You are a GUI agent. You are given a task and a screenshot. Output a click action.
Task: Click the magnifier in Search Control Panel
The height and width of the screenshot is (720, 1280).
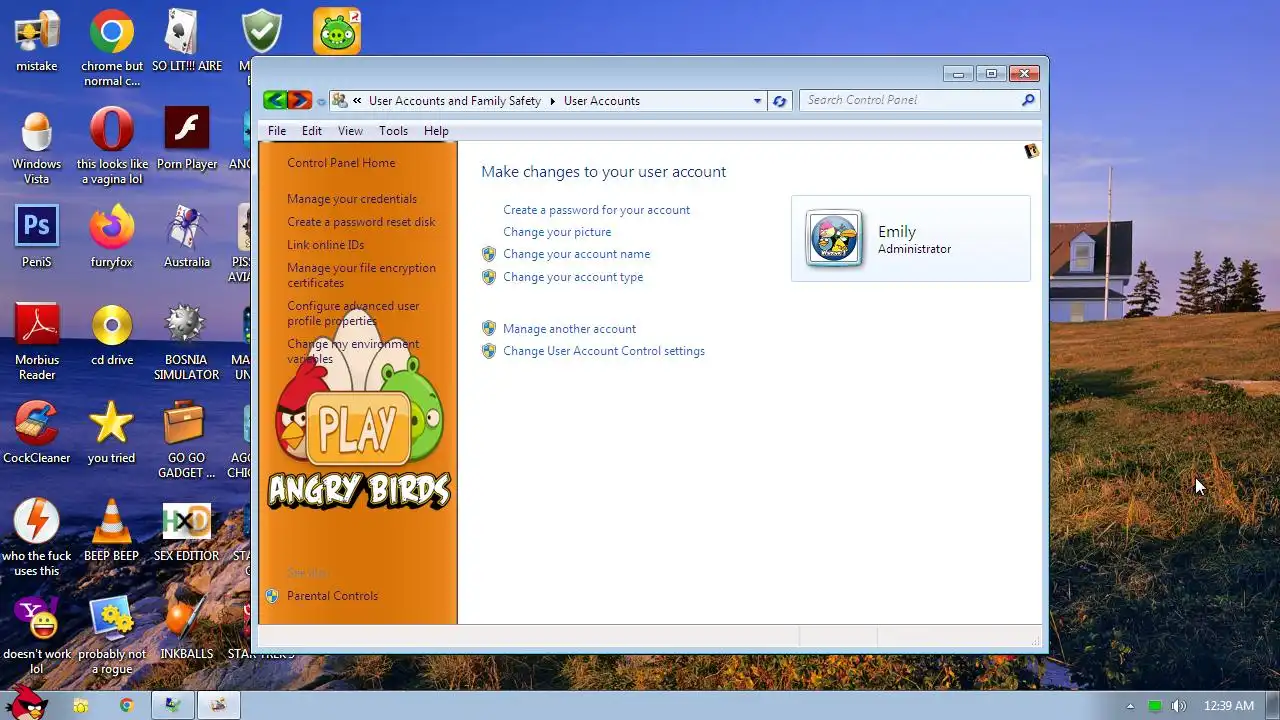pyautogui.click(x=1027, y=100)
